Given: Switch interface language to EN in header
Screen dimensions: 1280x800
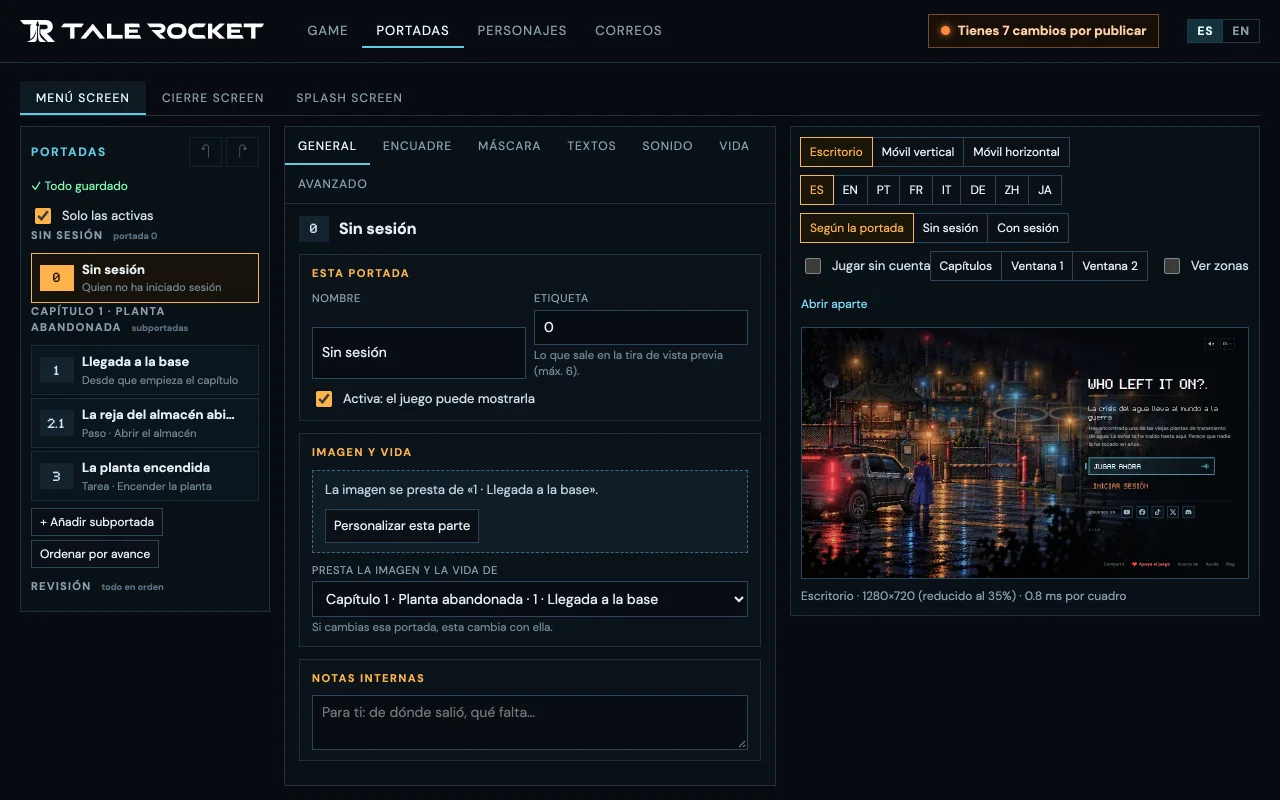Looking at the screenshot, I should point(1241,31).
